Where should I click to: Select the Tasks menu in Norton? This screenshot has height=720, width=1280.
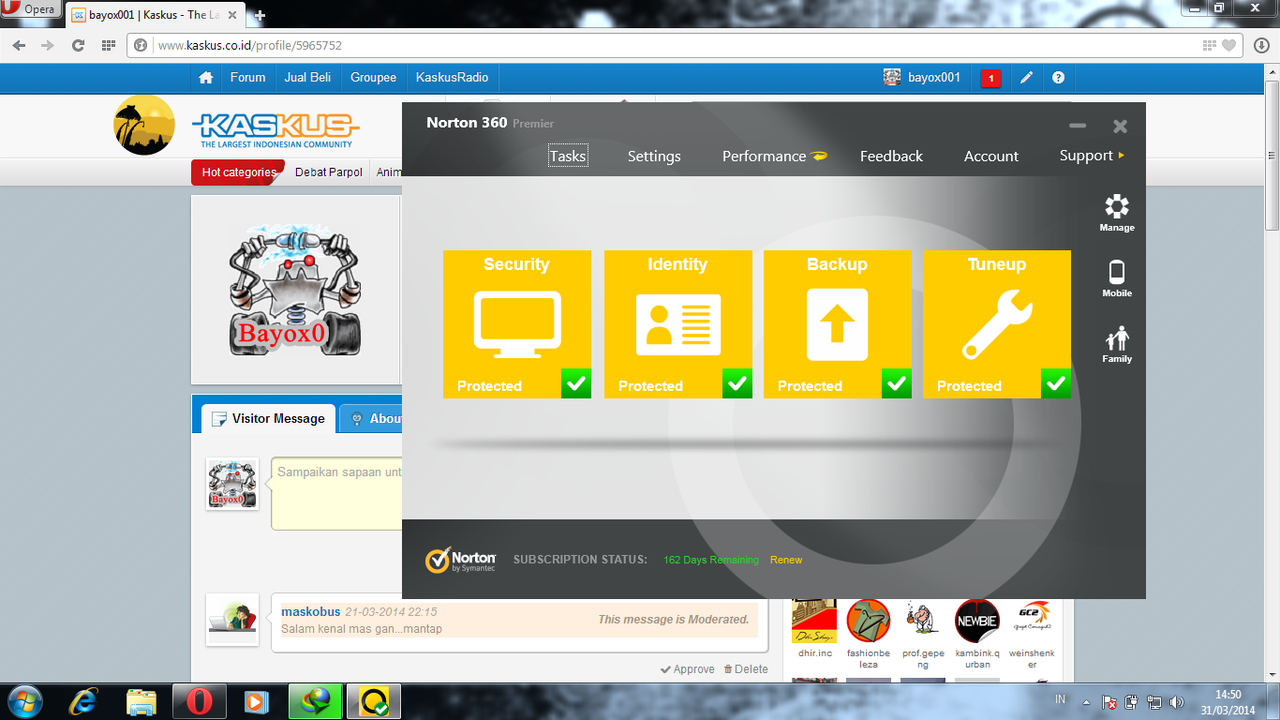[568, 156]
